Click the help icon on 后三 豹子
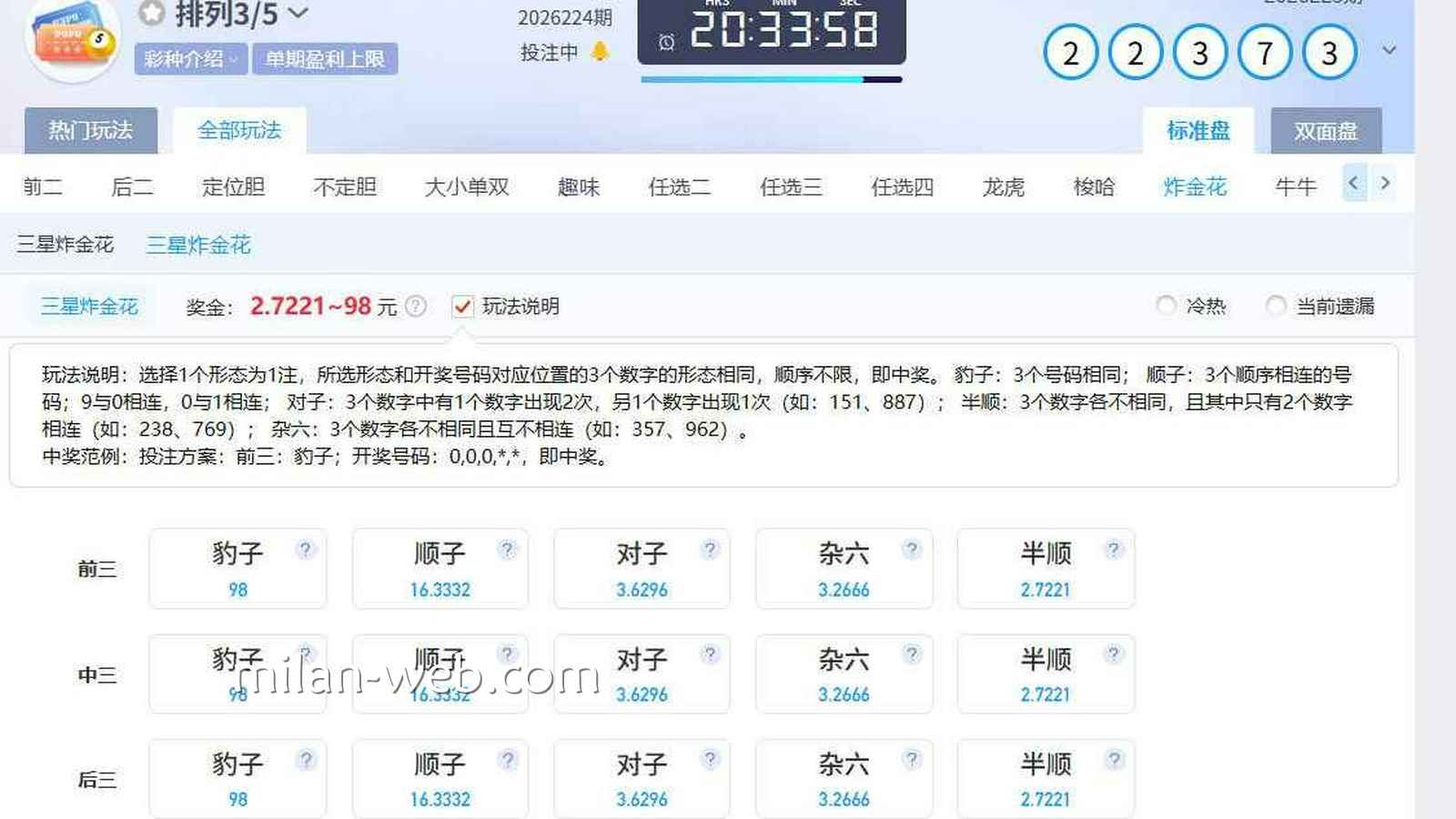Screen dimensions: 1456x819 click(x=307, y=759)
